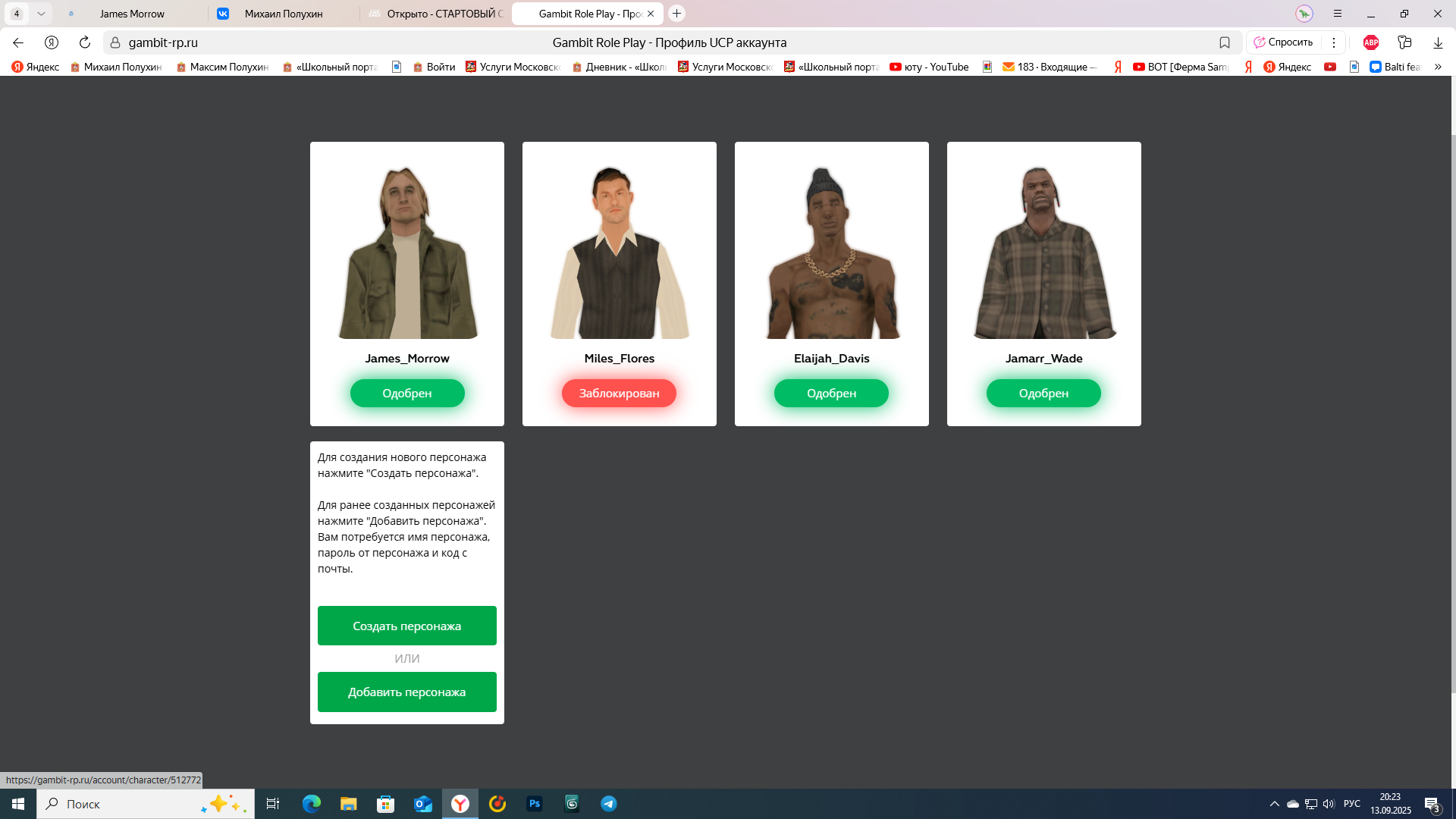
Task: Open the browser main menu hamburger icon
Action: (x=1338, y=14)
